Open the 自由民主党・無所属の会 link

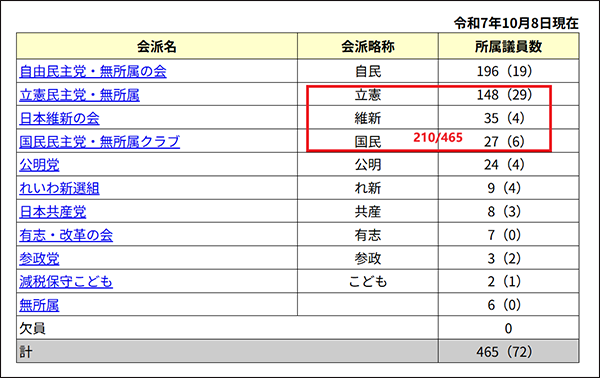93,72
